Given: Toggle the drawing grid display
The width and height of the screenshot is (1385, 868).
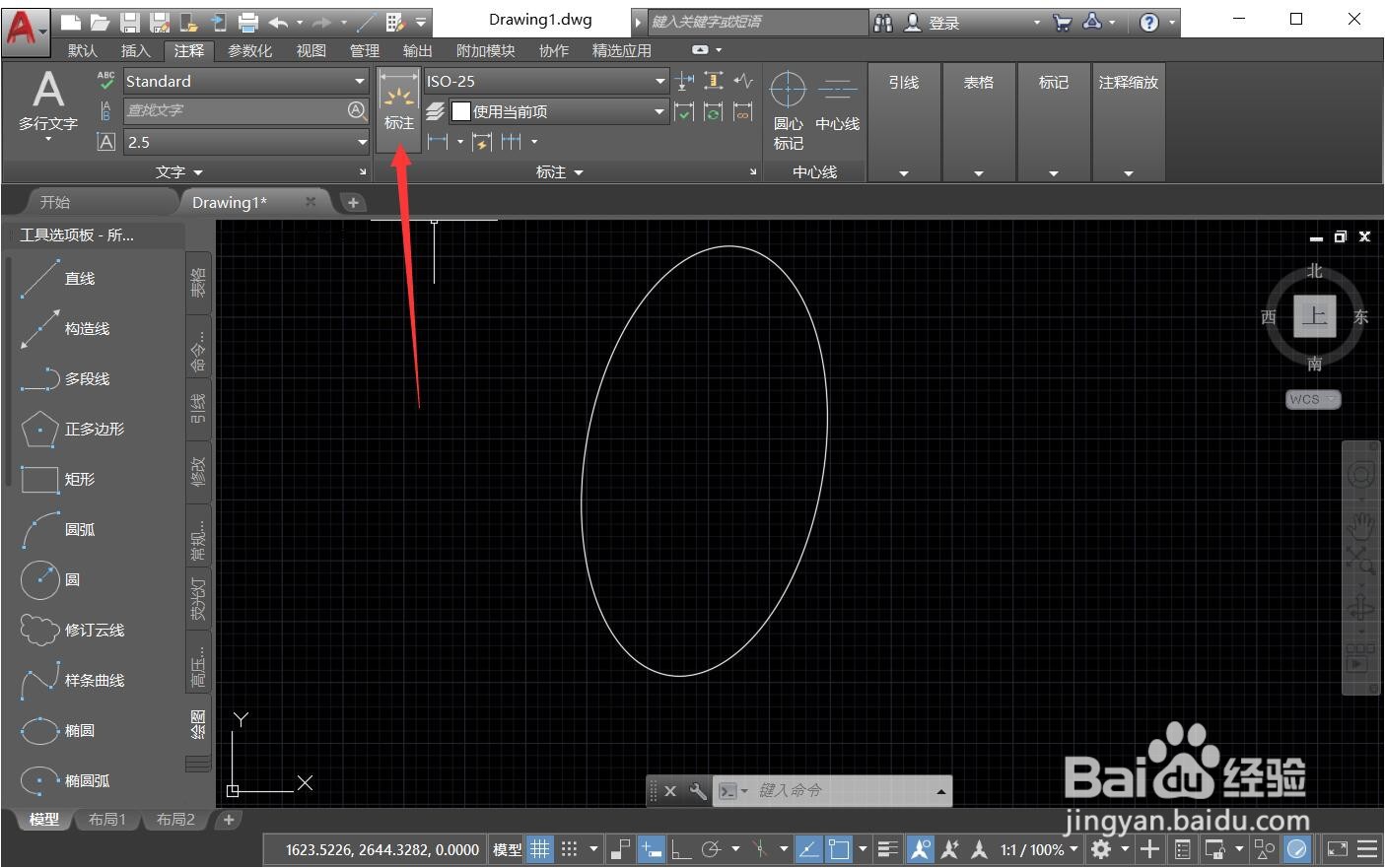Looking at the screenshot, I should [x=539, y=849].
